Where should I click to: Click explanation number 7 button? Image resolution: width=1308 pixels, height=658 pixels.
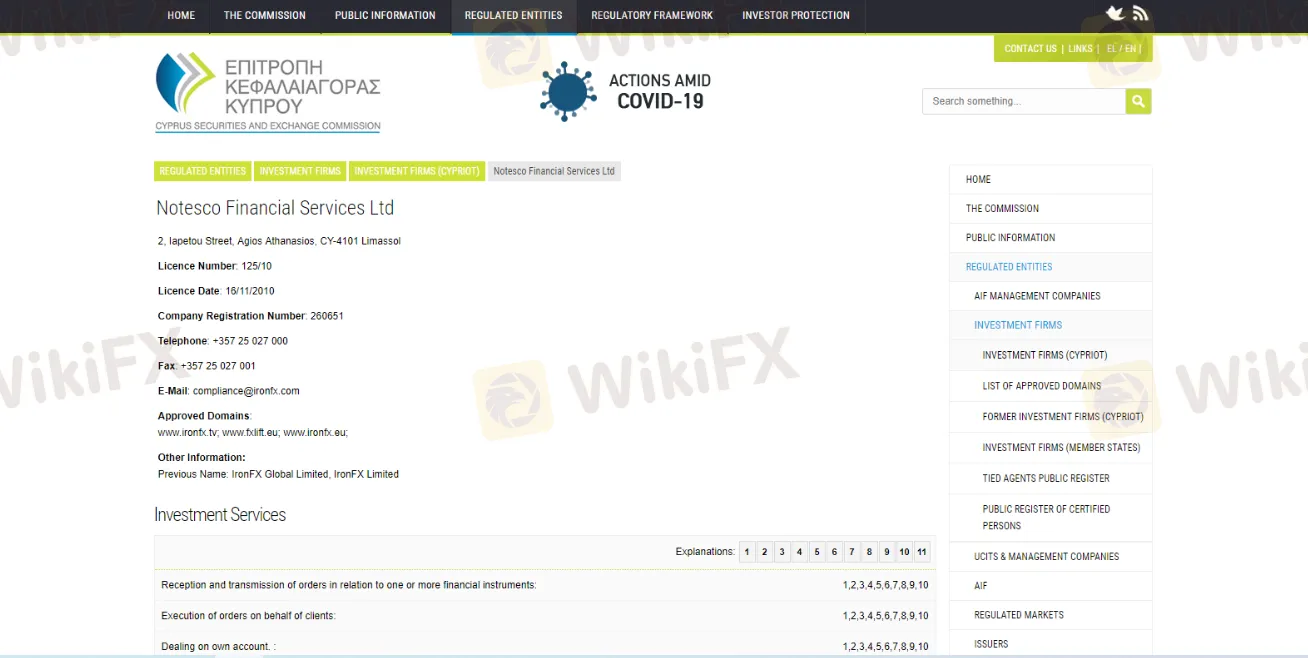click(852, 552)
